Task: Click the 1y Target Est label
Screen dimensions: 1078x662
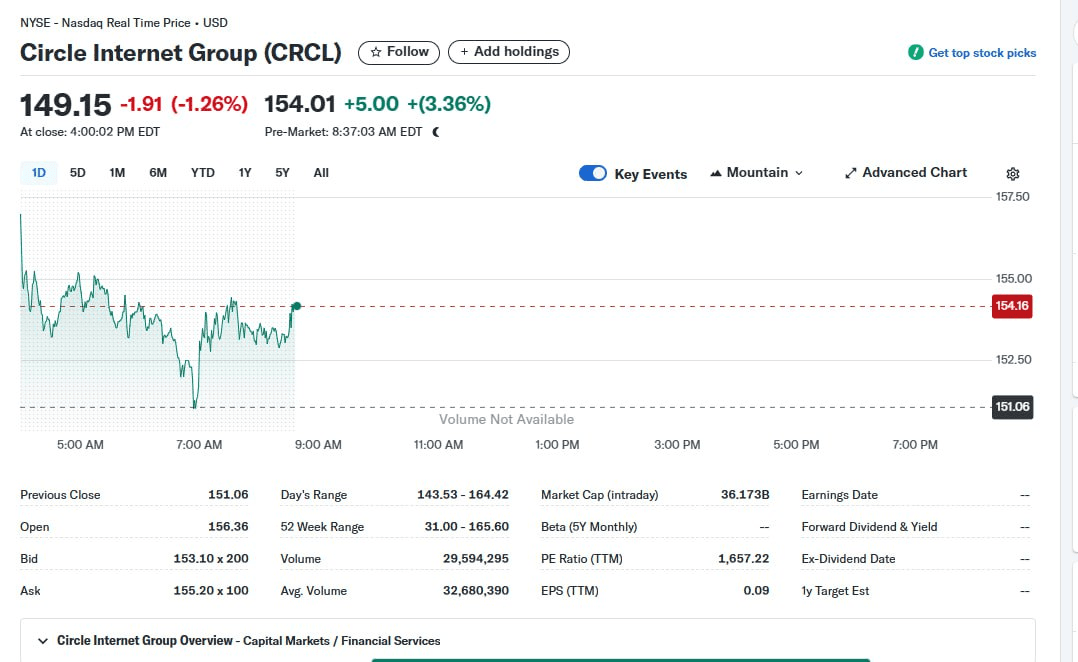Action: tap(835, 591)
